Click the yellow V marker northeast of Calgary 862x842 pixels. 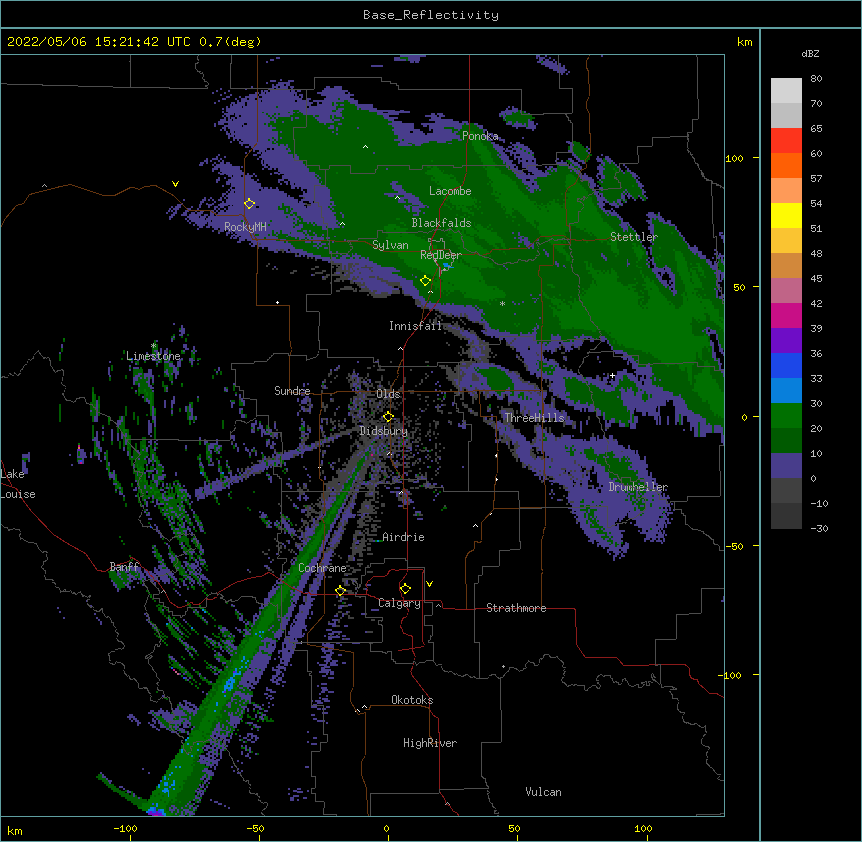pyautogui.click(x=429, y=584)
